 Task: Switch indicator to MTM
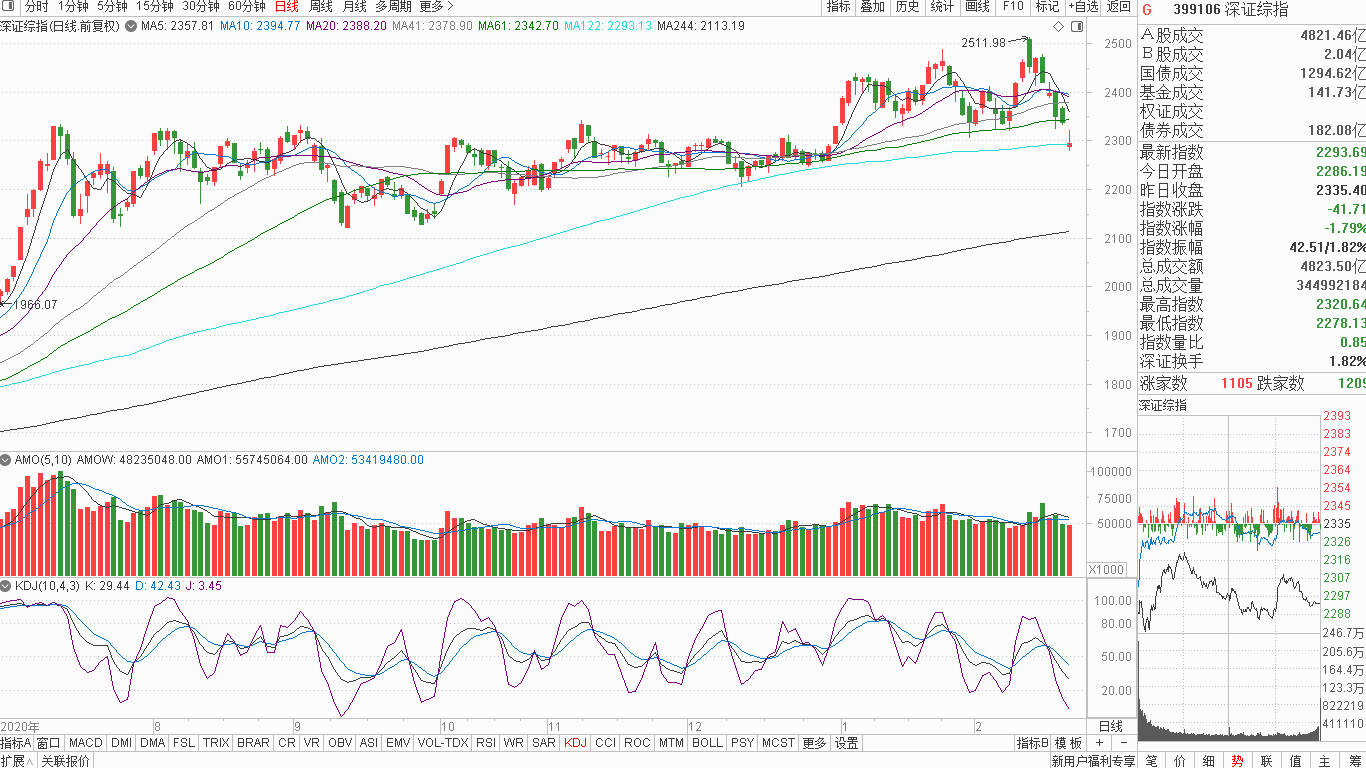click(672, 743)
